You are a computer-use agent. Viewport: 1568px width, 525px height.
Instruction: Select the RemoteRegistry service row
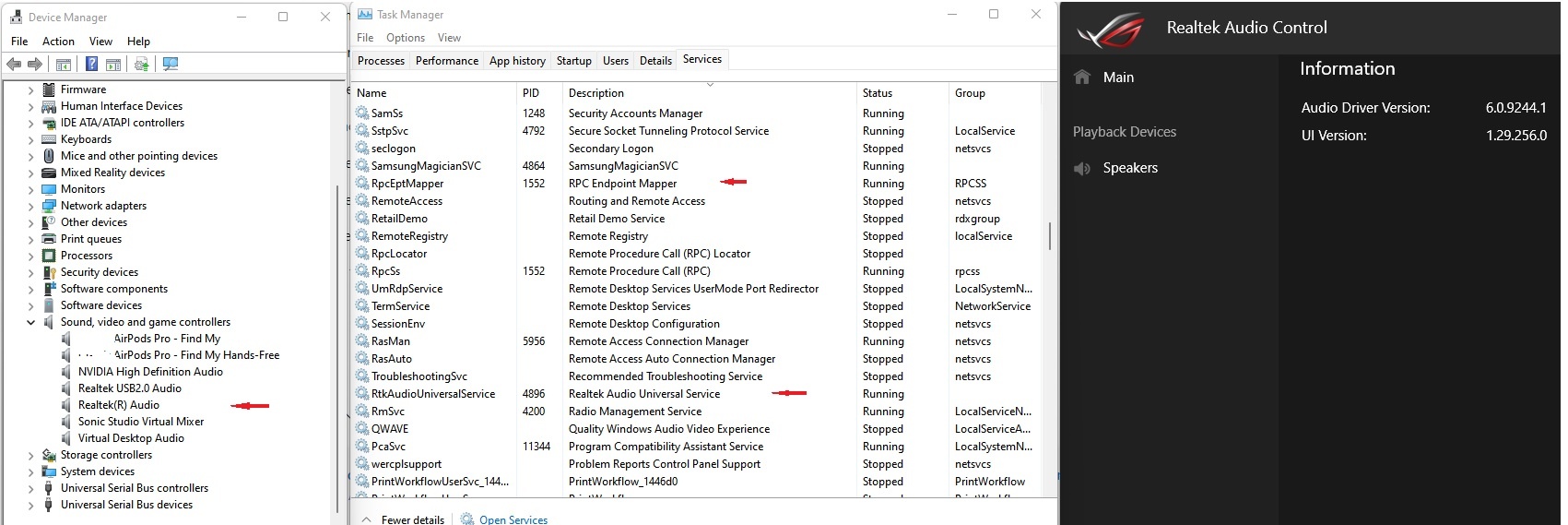[698, 236]
